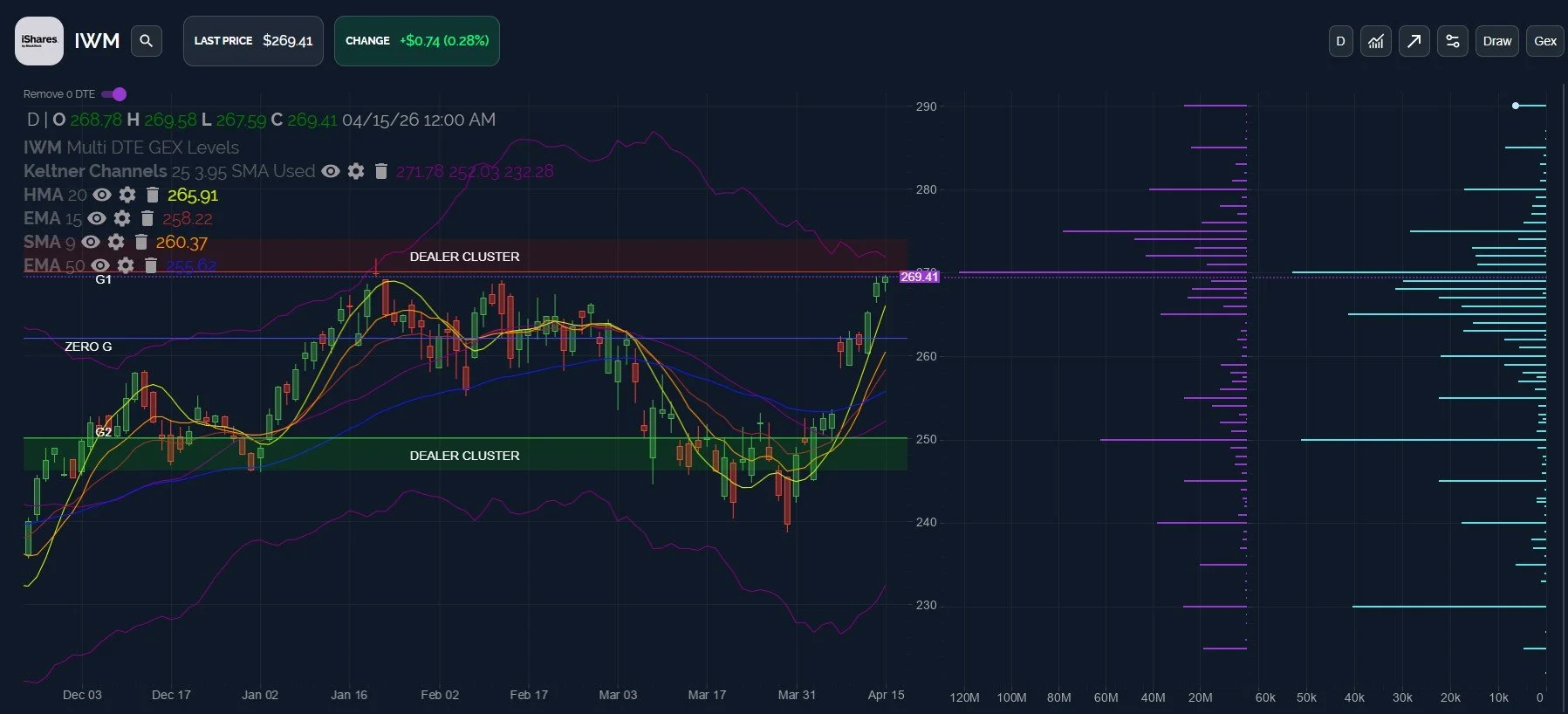Open the indicators chart icon menu
The width and height of the screenshot is (1568, 714).
(1376, 41)
